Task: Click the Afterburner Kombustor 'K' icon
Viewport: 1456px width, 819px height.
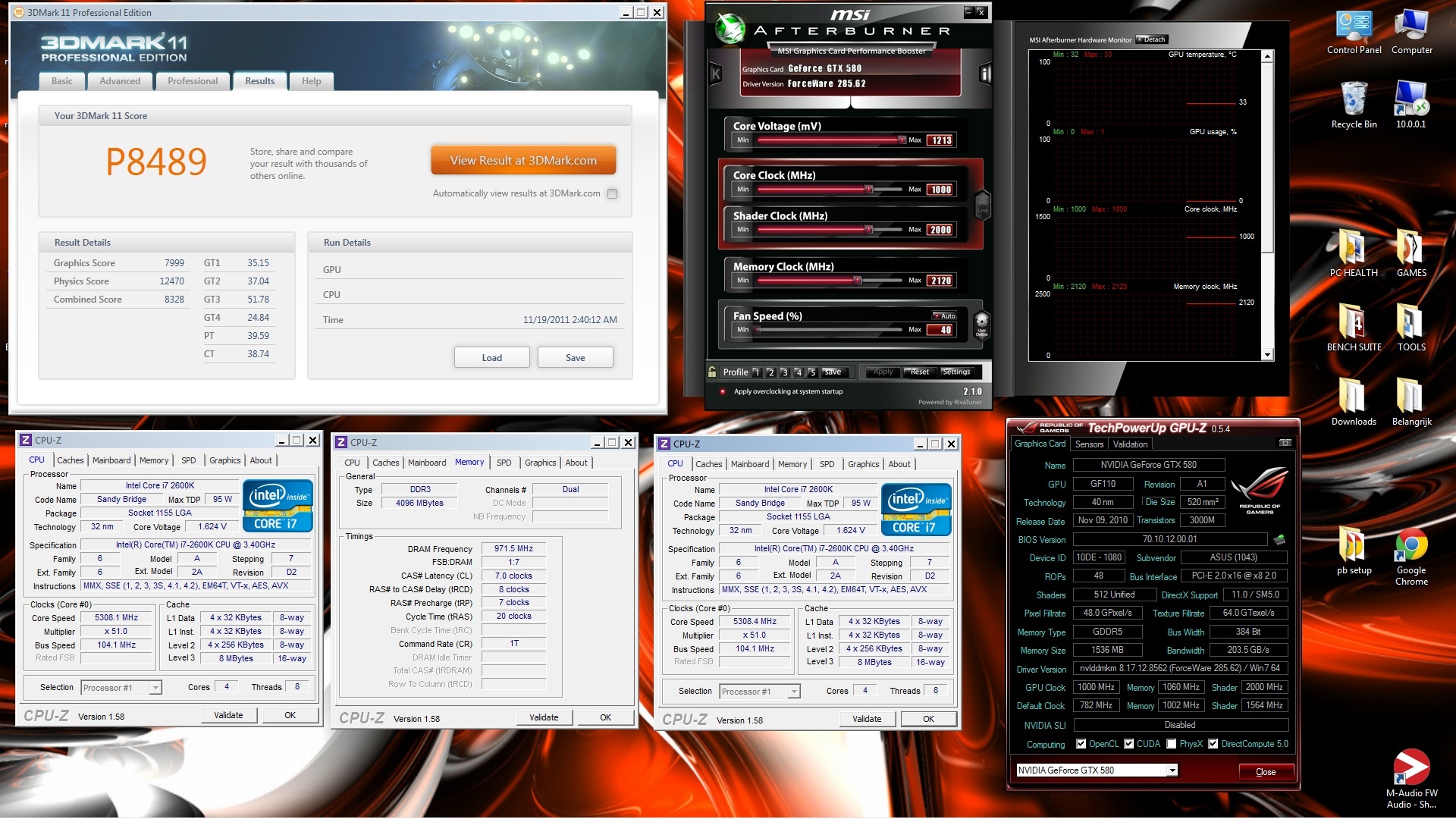Action: pos(715,74)
